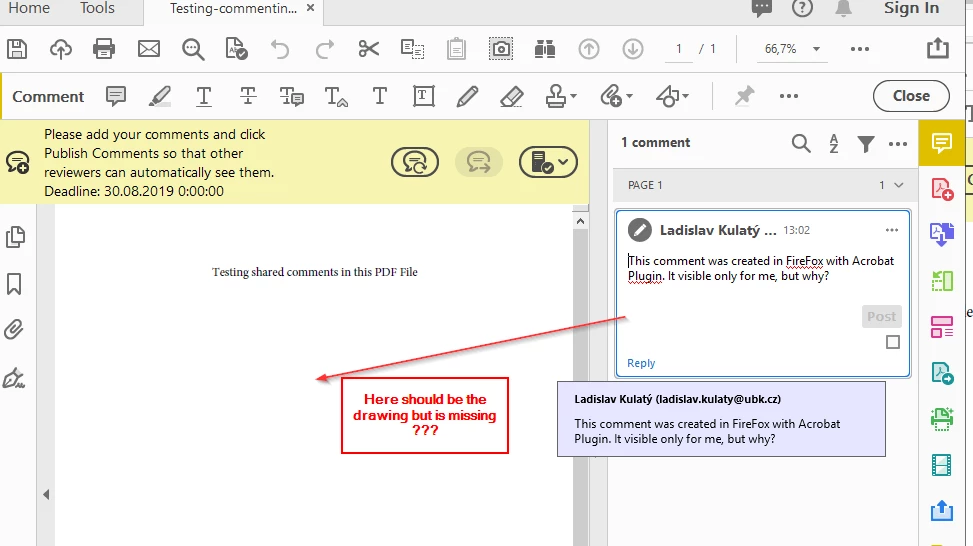
Task: Undo the last action
Action: [x=280, y=49]
